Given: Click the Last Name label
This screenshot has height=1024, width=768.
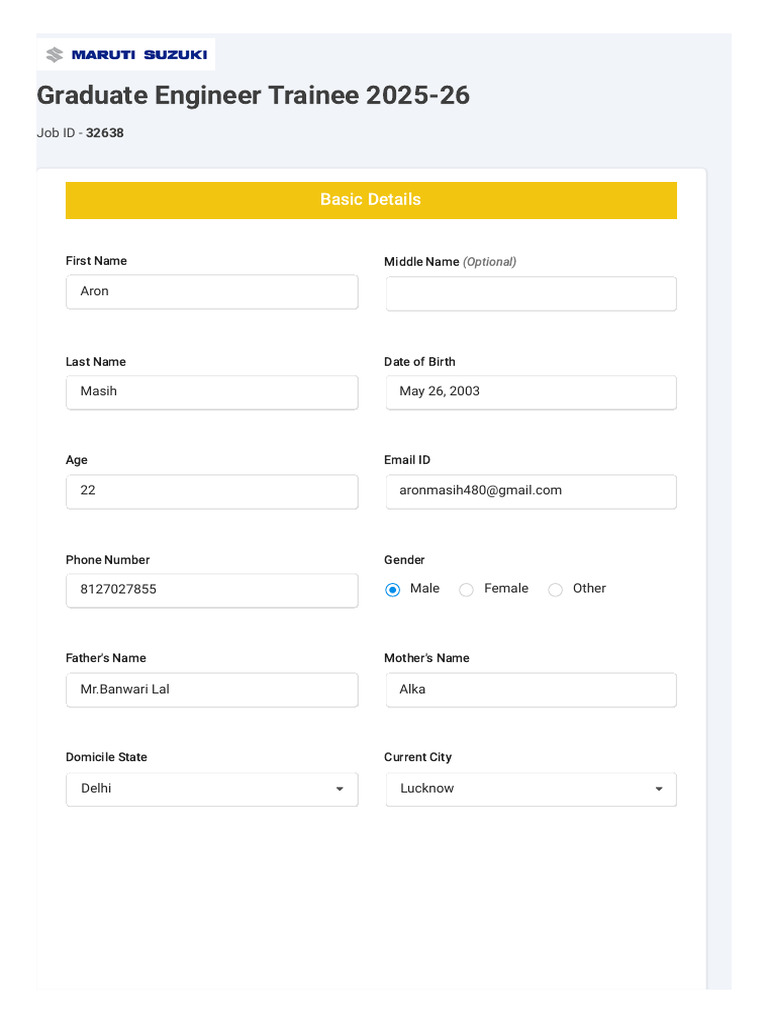Looking at the screenshot, I should (x=95, y=362).
